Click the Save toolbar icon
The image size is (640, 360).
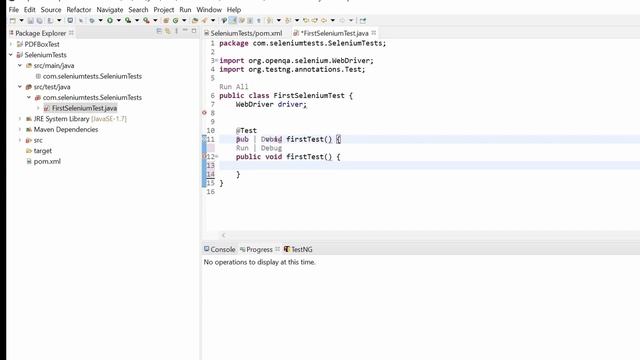[x=31, y=20]
